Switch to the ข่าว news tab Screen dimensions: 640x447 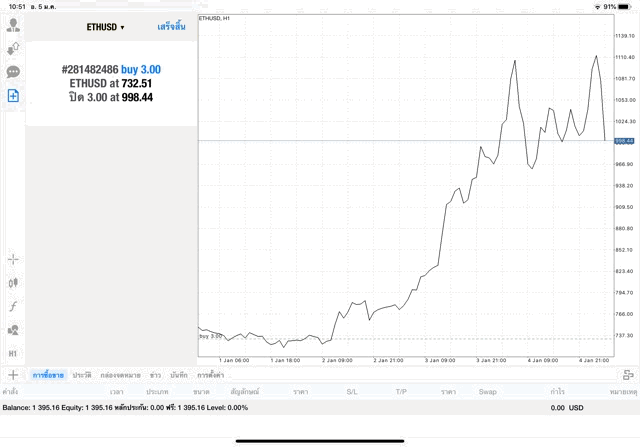pyautogui.click(x=155, y=375)
